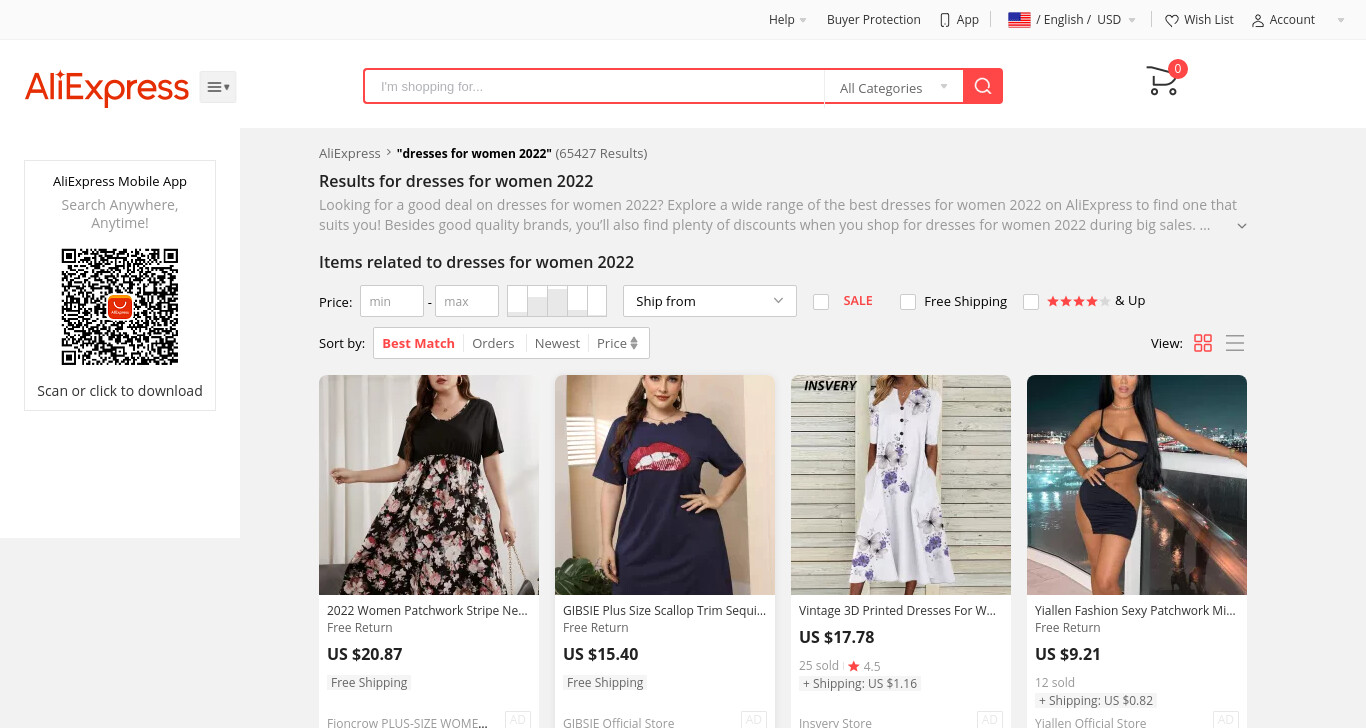
Task: Click Scan or click to download
Action: point(120,391)
